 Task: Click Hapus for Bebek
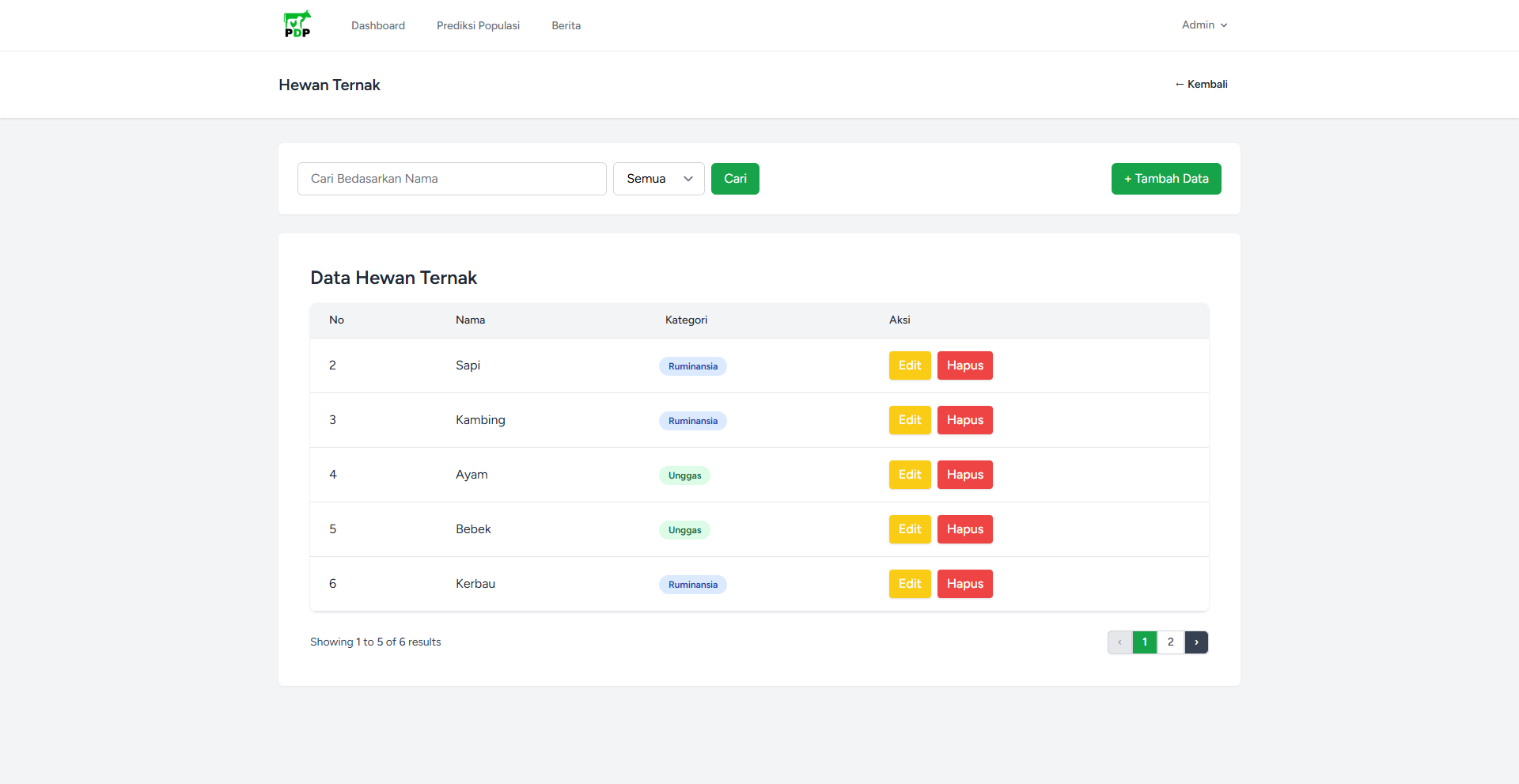point(964,529)
